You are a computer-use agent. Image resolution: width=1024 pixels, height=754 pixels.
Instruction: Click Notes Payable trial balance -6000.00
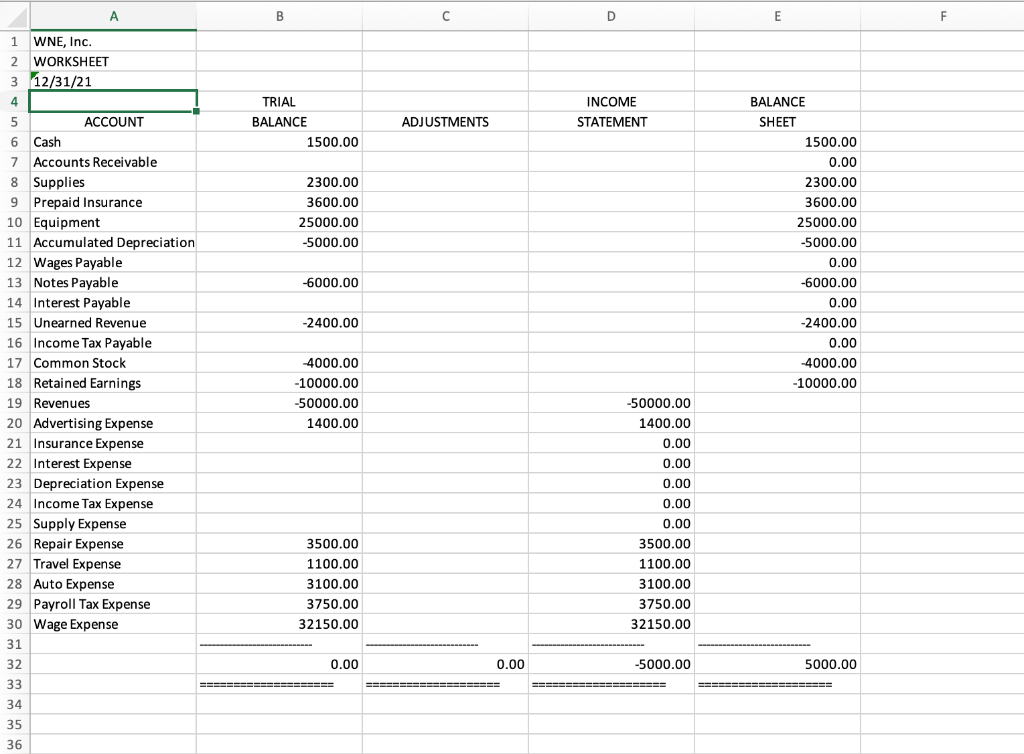280,283
